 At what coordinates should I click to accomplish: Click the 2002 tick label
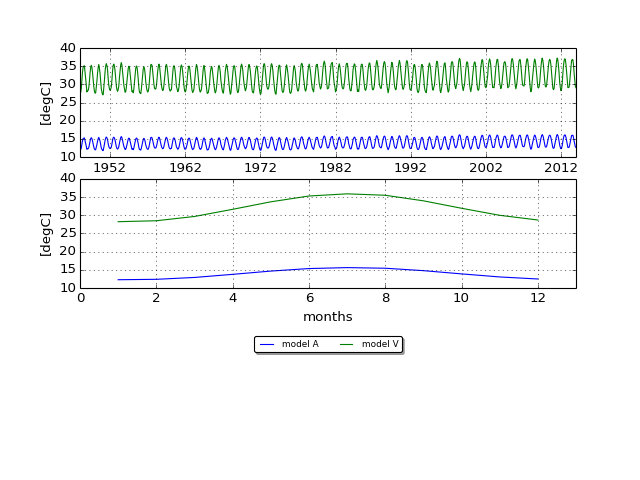coord(486,168)
